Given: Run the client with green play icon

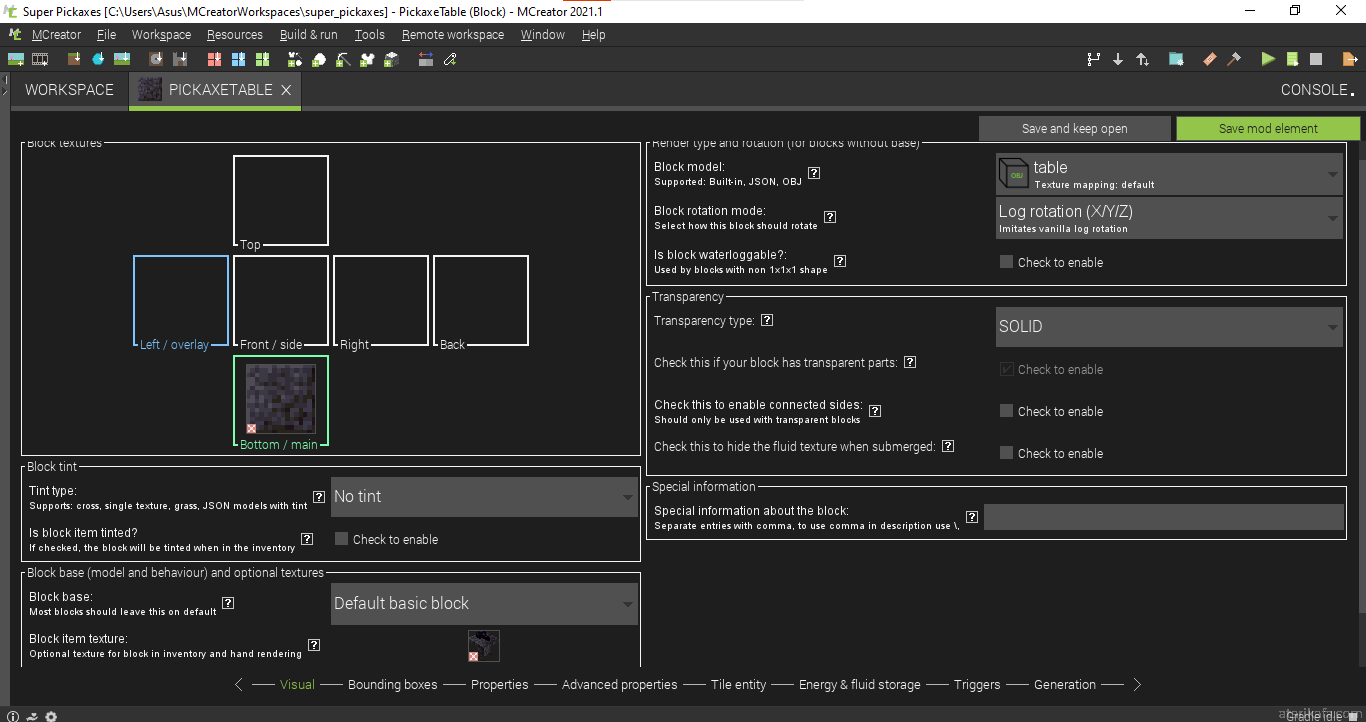Looking at the screenshot, I should tap(1268, 59).
